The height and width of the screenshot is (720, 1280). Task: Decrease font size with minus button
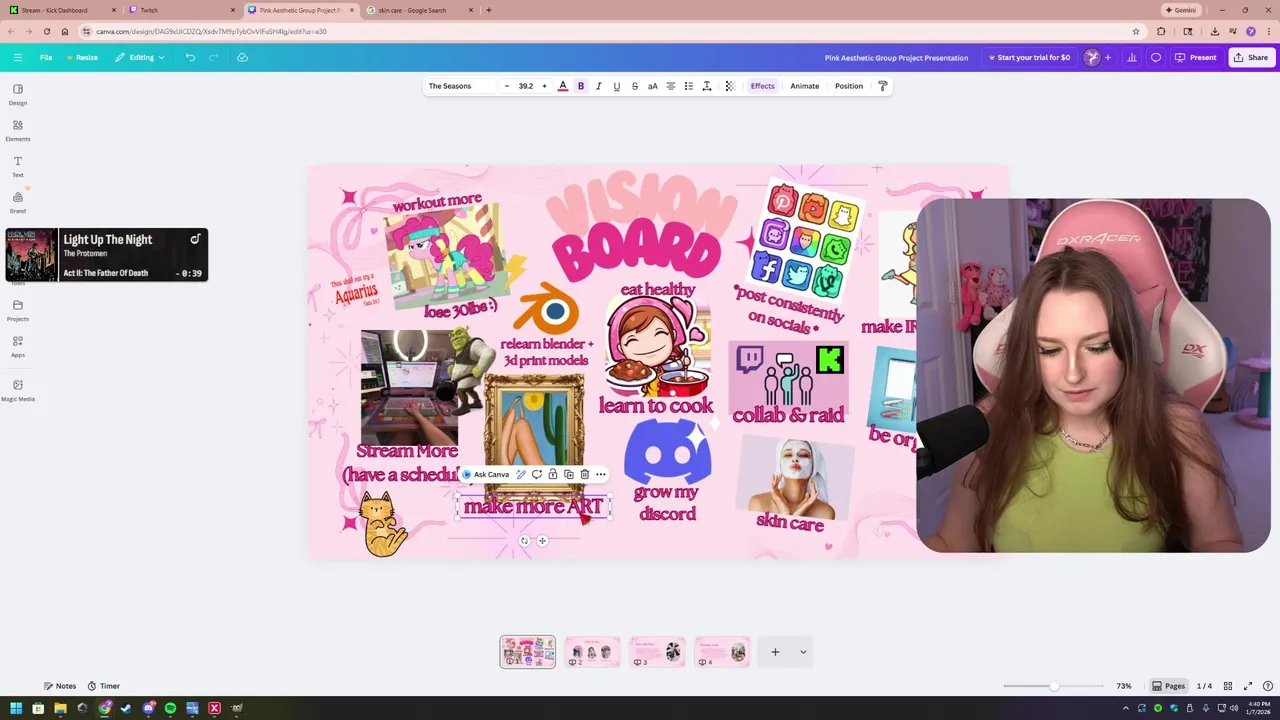[507, 86]
